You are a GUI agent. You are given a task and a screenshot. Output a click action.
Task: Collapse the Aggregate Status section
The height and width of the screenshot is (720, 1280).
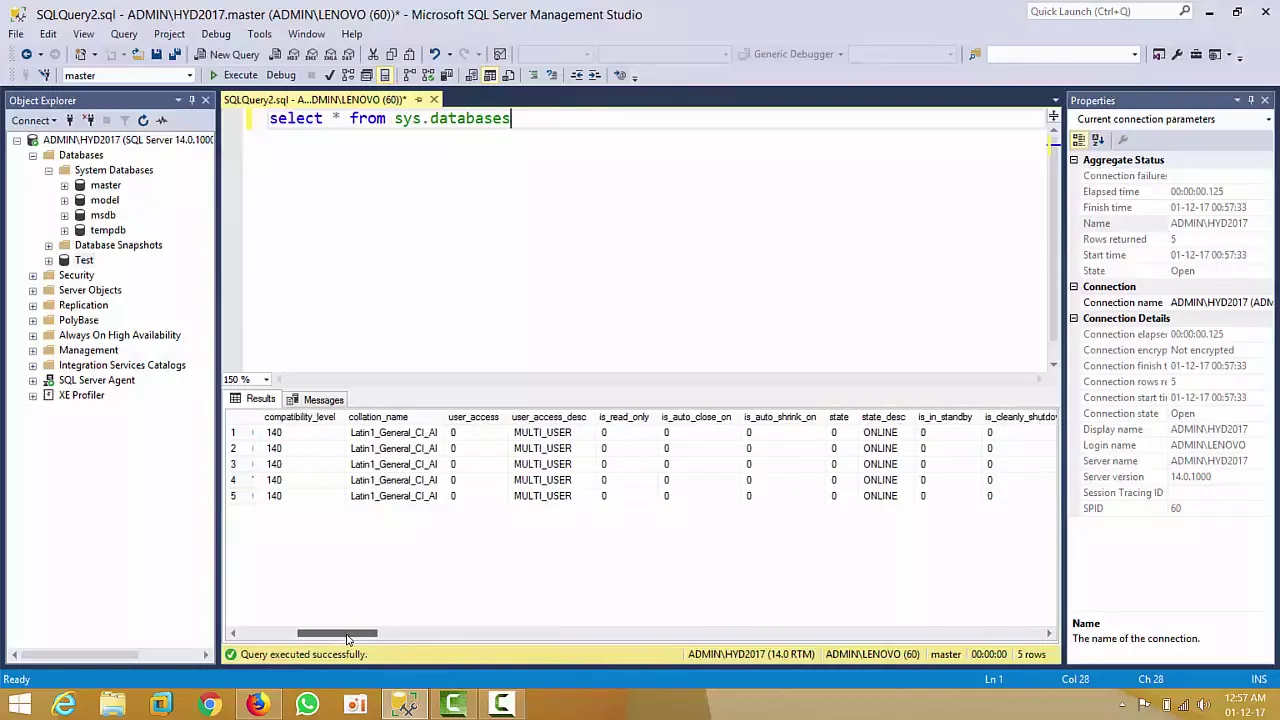pyautogui.click(x=1074, y=160)
